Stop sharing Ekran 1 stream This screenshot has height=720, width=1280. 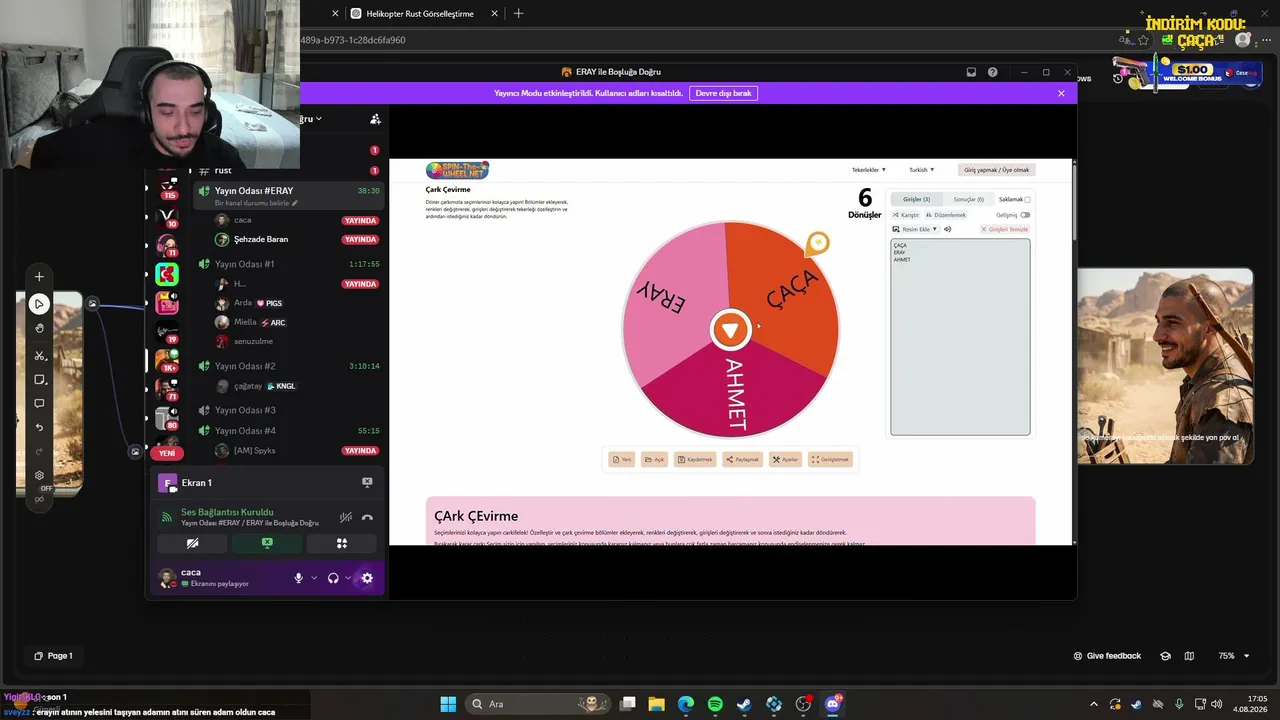[x=367, y=482]
